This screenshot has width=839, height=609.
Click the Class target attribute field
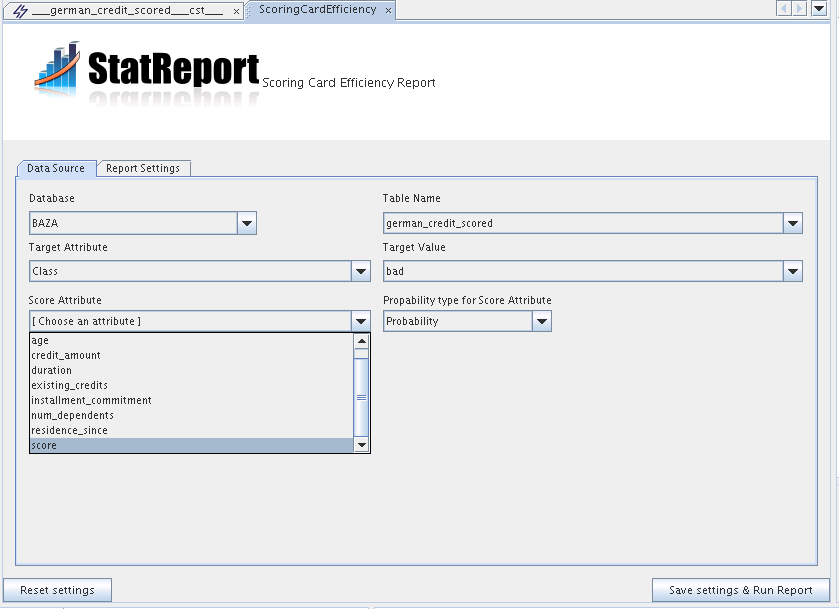pos(190,271)
